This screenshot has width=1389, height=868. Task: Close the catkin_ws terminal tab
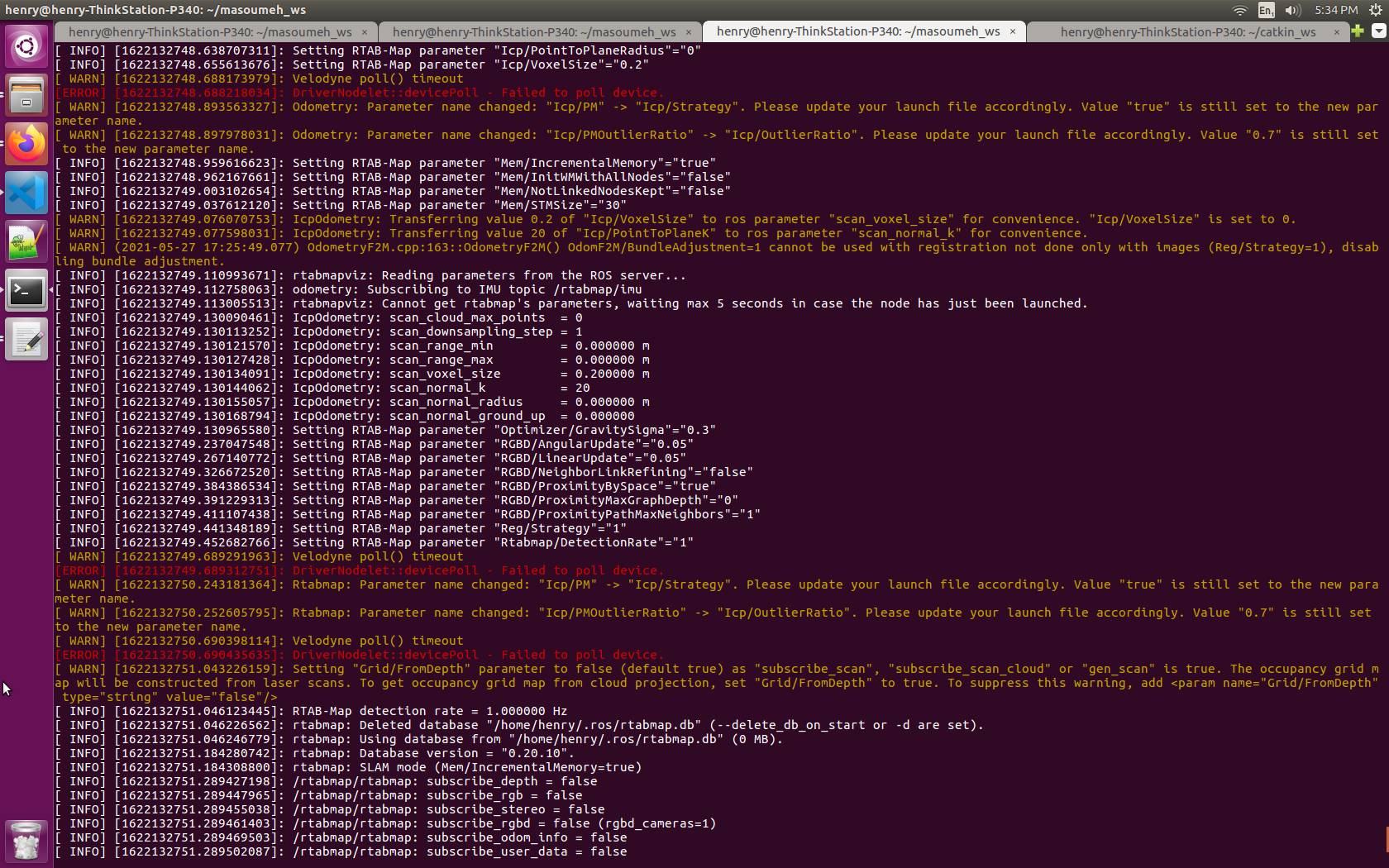[x=1336, y=32]
